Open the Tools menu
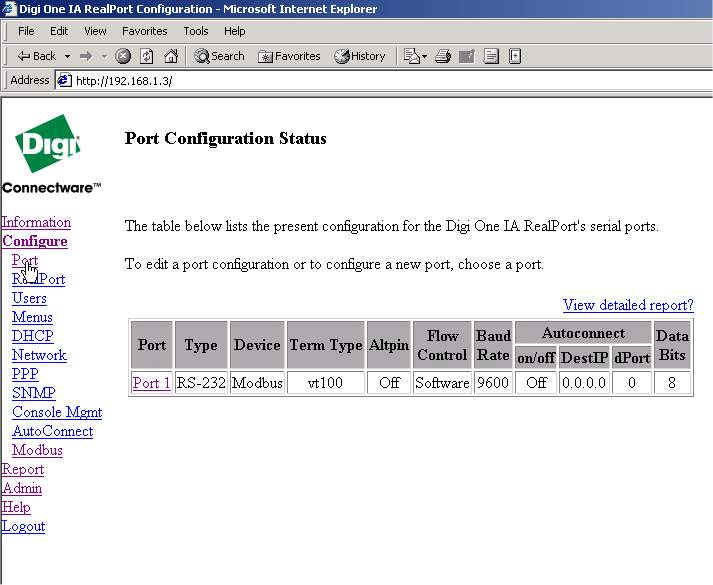Viewport: 713px width, 585px height. coord(195,31)
